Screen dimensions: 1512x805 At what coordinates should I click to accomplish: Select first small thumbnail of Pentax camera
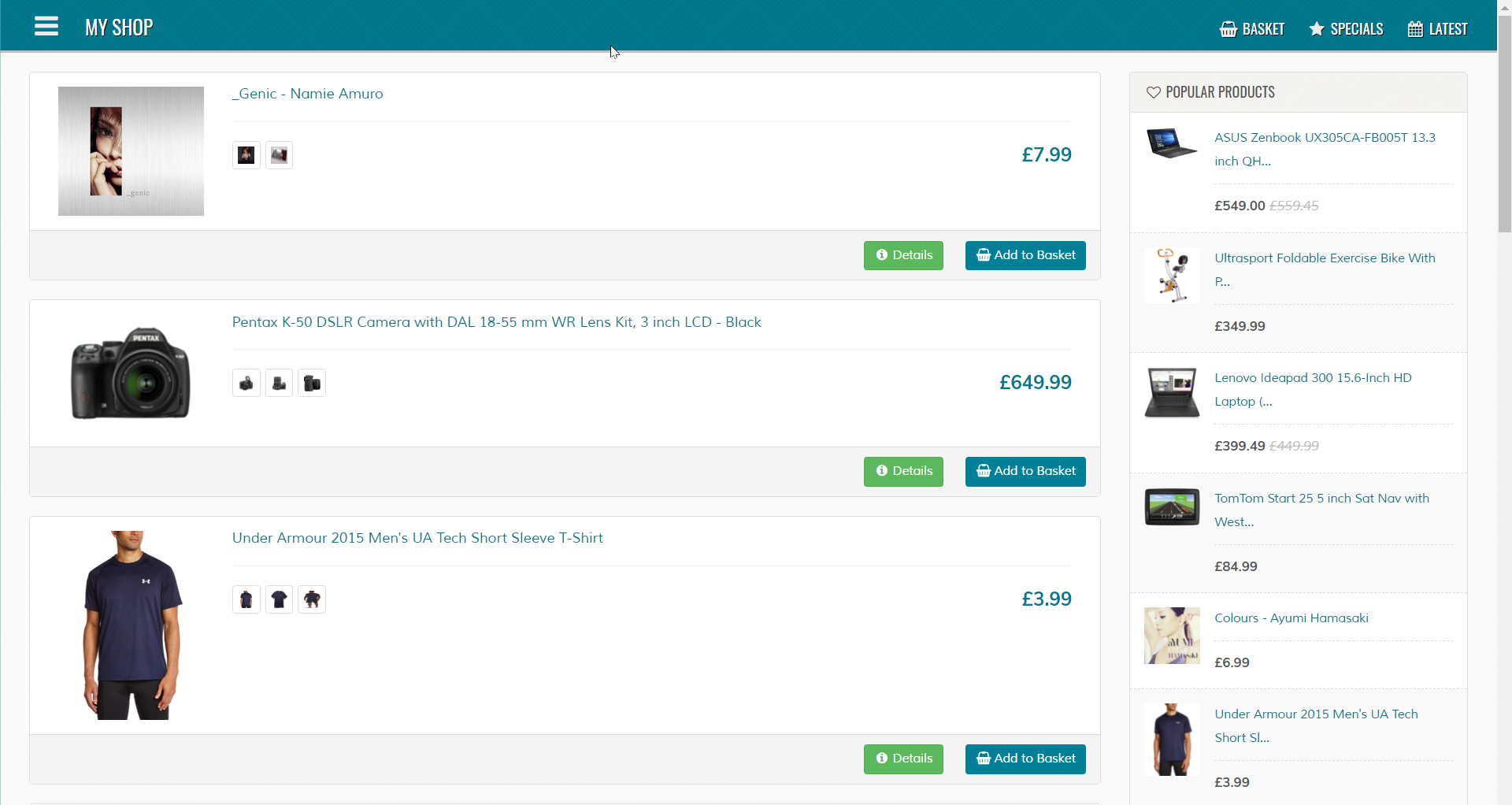coord(246,383)
